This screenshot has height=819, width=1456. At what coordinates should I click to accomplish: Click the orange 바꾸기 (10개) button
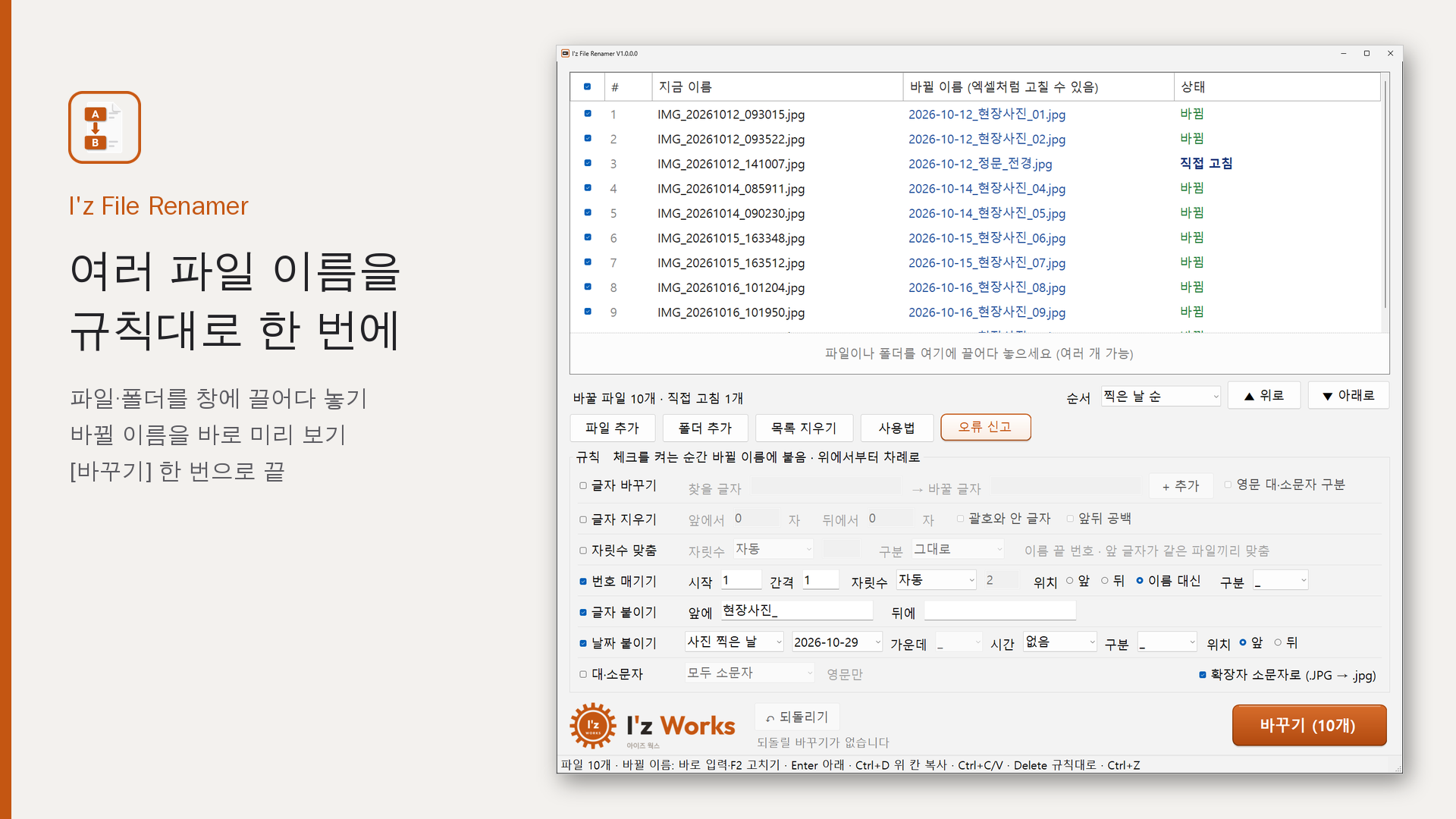pos(1309,725)
